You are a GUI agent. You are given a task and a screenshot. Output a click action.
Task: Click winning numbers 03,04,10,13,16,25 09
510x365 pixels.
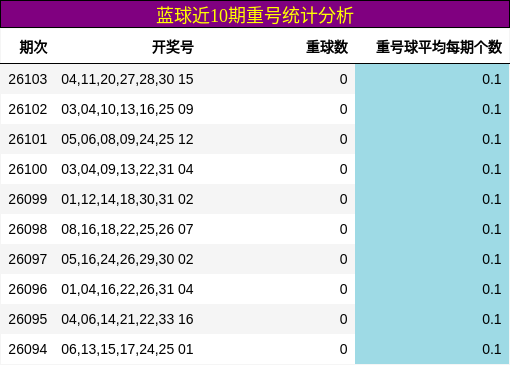click(127, 109)
